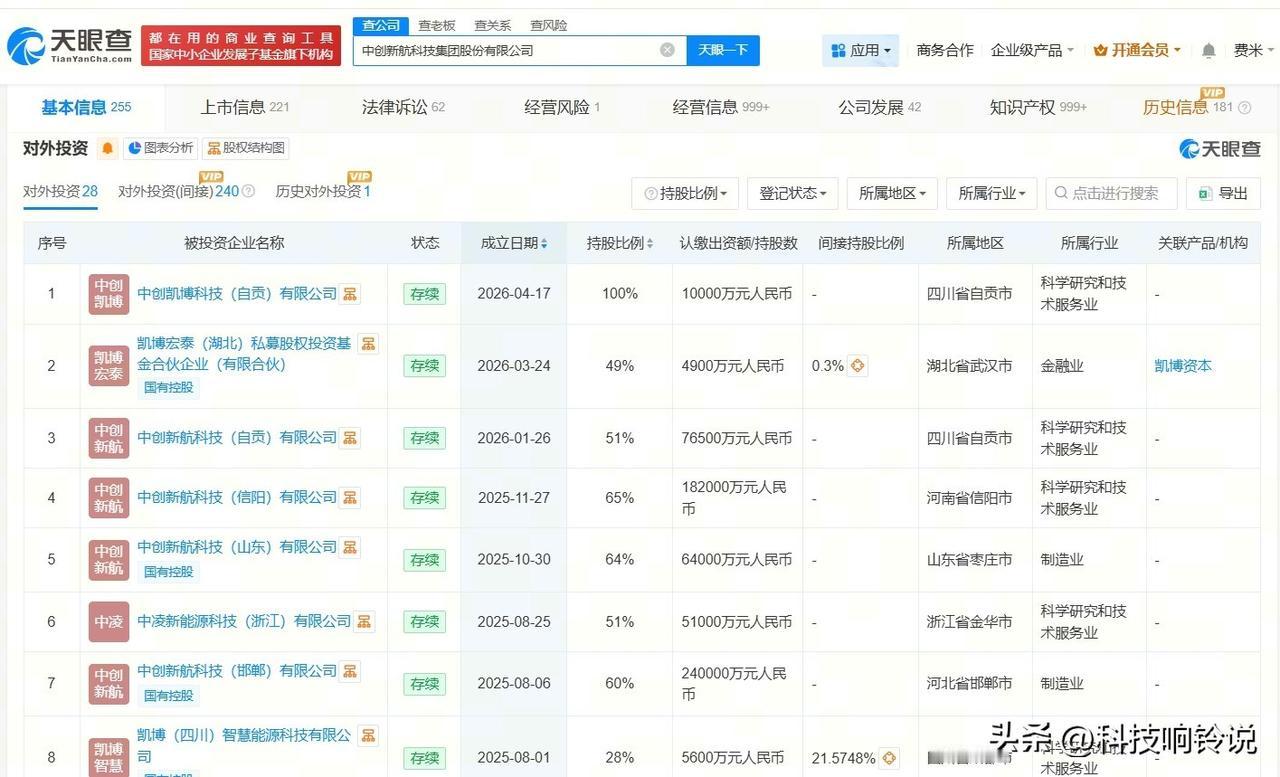The width and height of the screenshot is (1280, 777).
Task: Select the 法律诉讼 62 tab
Action: 403,107
